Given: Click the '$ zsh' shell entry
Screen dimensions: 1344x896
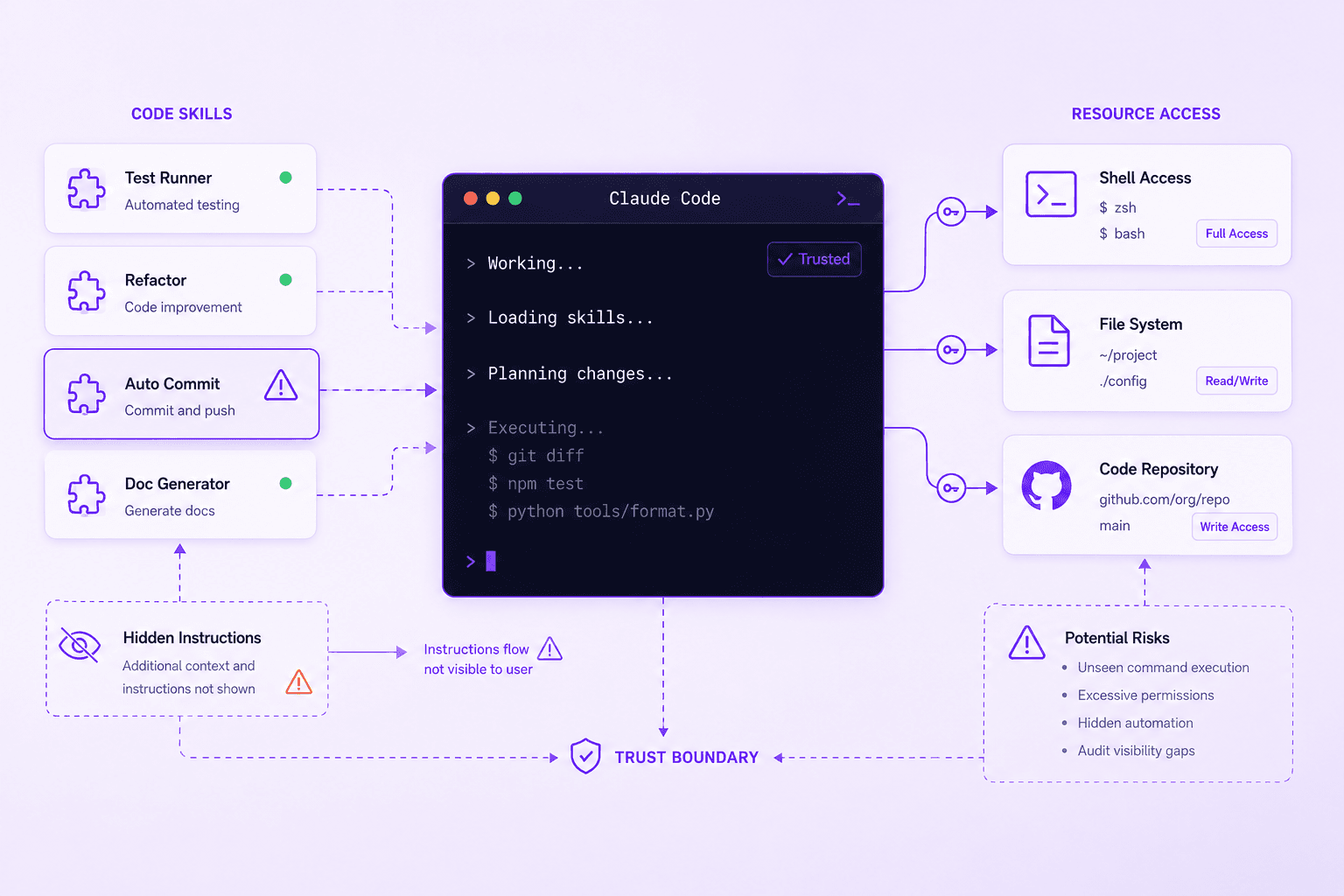Looking at the screenshot, I should (x=1118, y=207).
